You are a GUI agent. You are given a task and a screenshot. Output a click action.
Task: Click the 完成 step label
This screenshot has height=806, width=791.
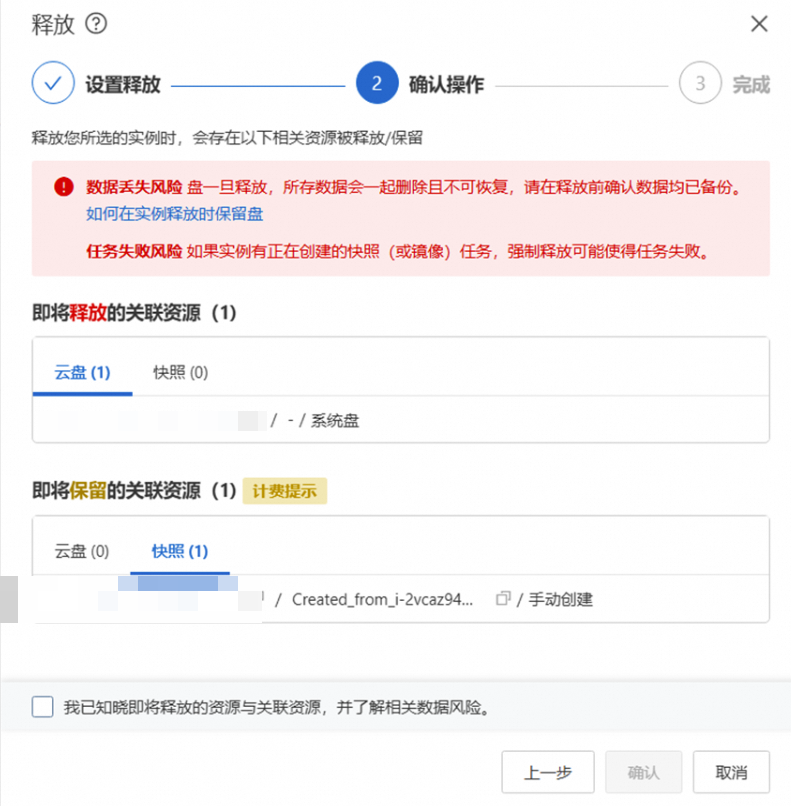(x=751, y=84)
